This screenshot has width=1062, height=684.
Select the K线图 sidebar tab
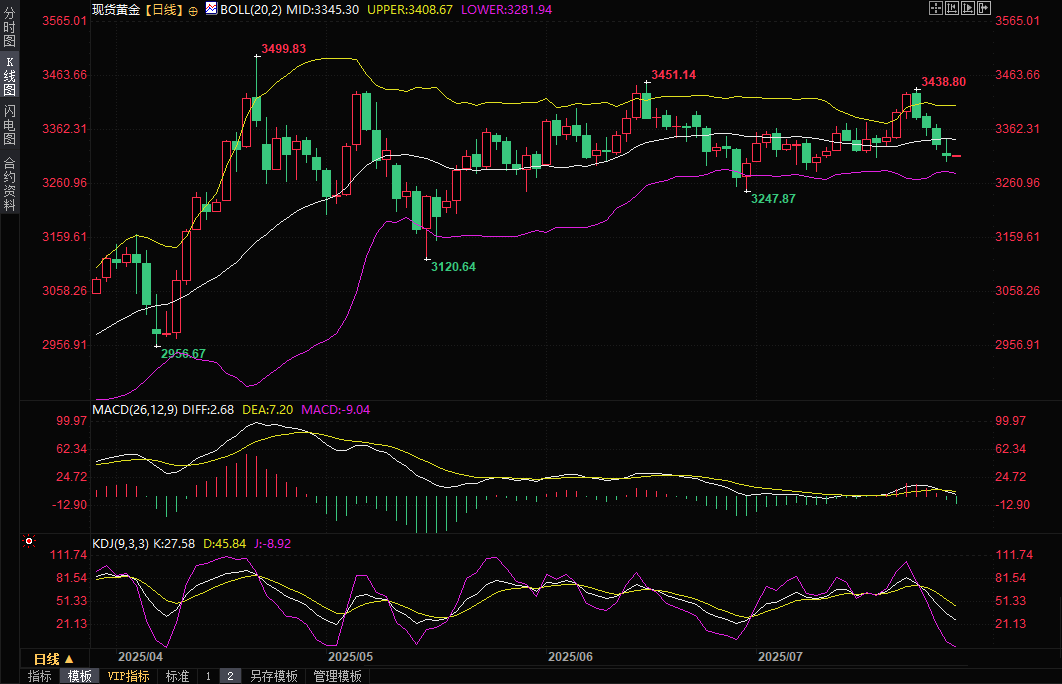pos(9,77)
